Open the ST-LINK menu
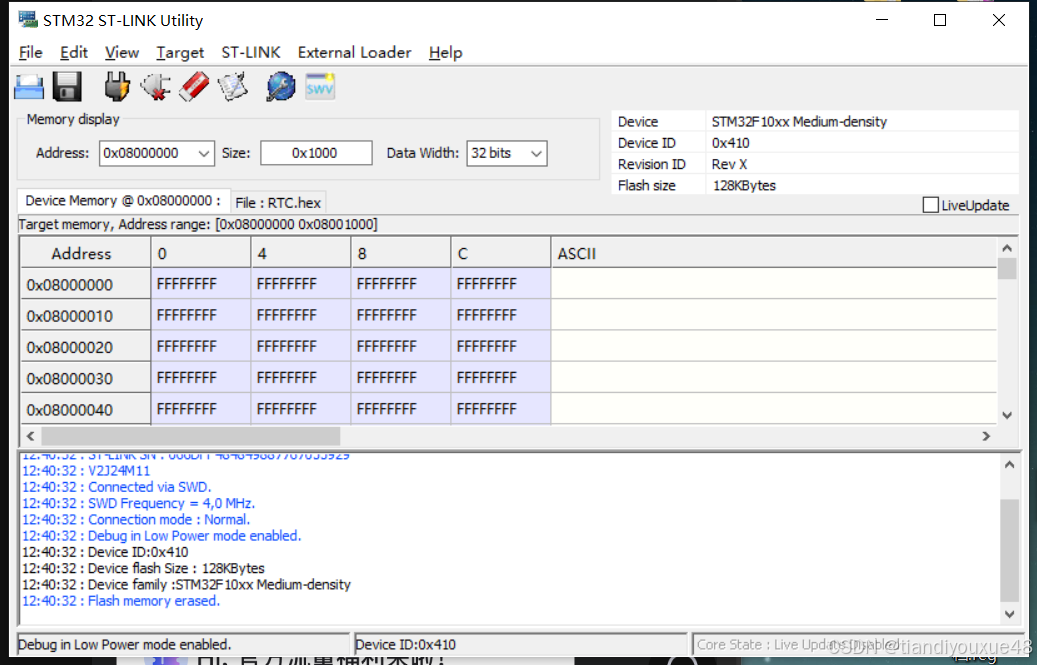Viewport: 1037px width, 665px height. point(250,52)
